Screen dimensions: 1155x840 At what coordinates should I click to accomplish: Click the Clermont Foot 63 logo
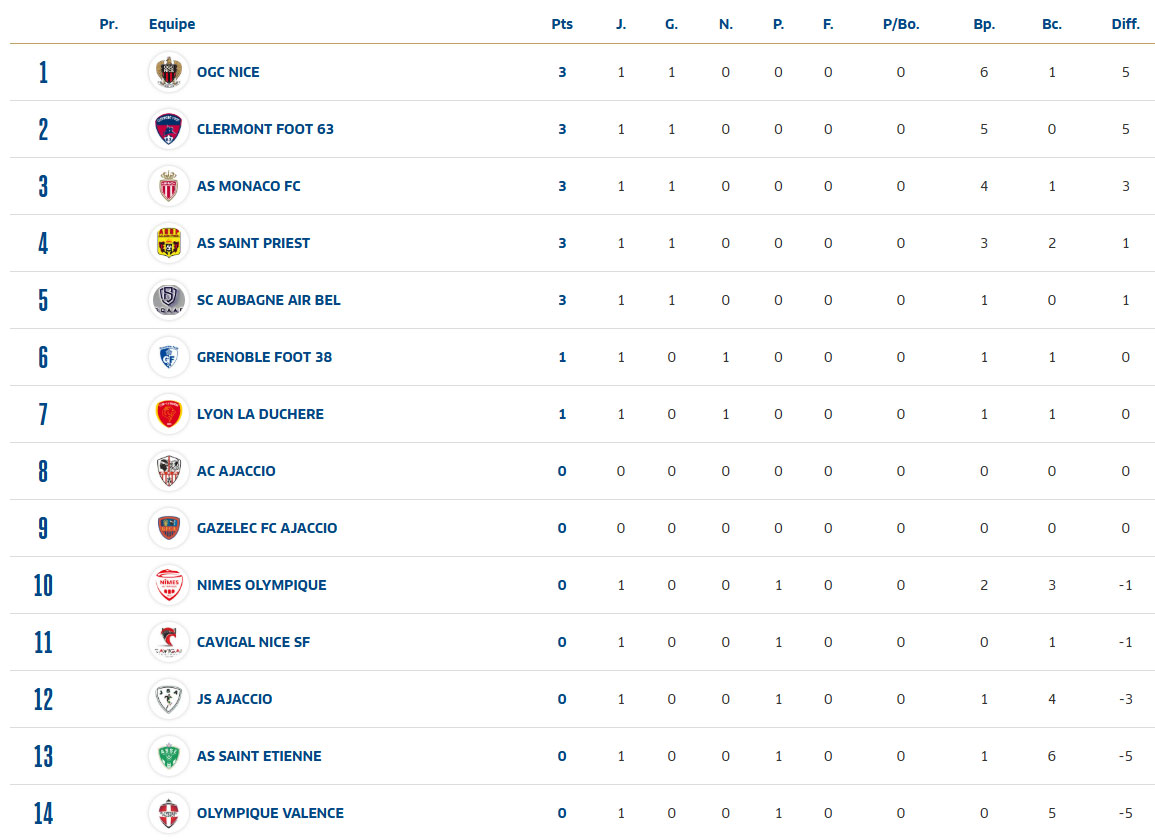tap(168, 129)
